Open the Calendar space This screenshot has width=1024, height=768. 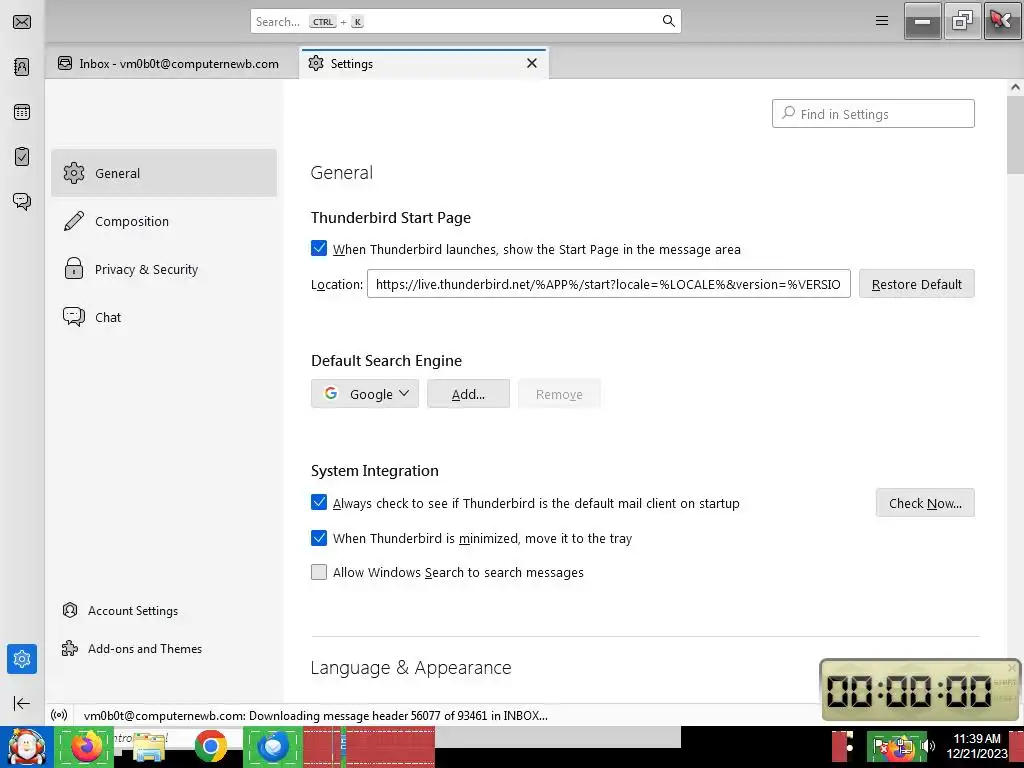click(22, 112)
